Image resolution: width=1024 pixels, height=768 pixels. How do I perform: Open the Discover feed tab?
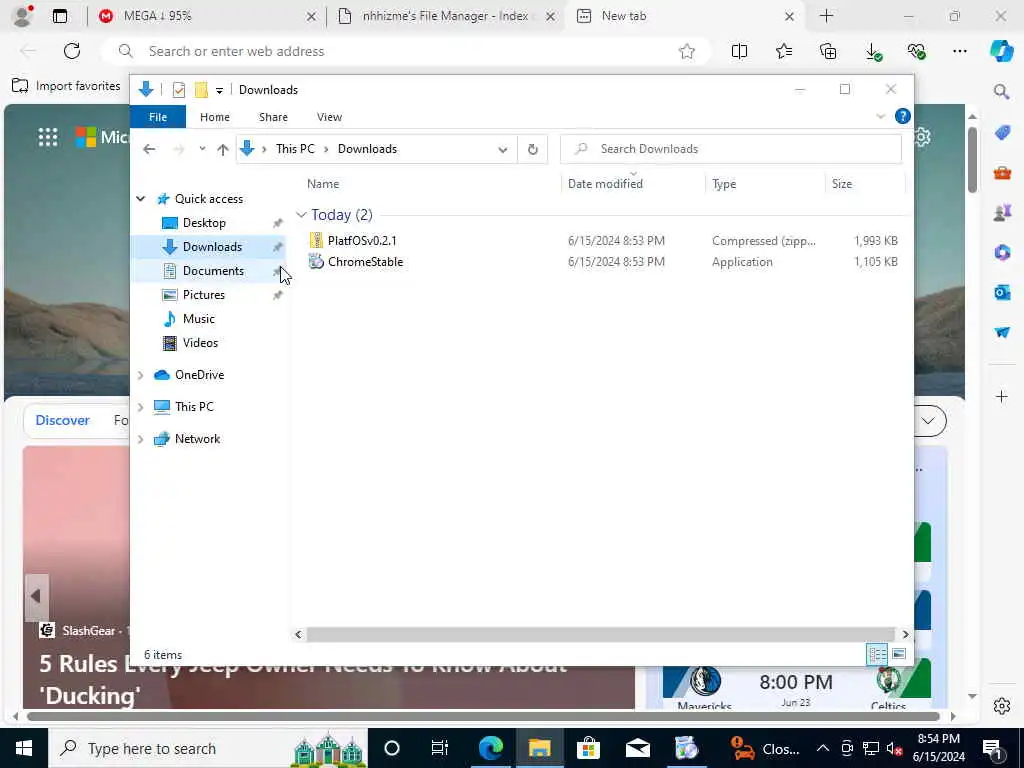click(x=63, y=421)
